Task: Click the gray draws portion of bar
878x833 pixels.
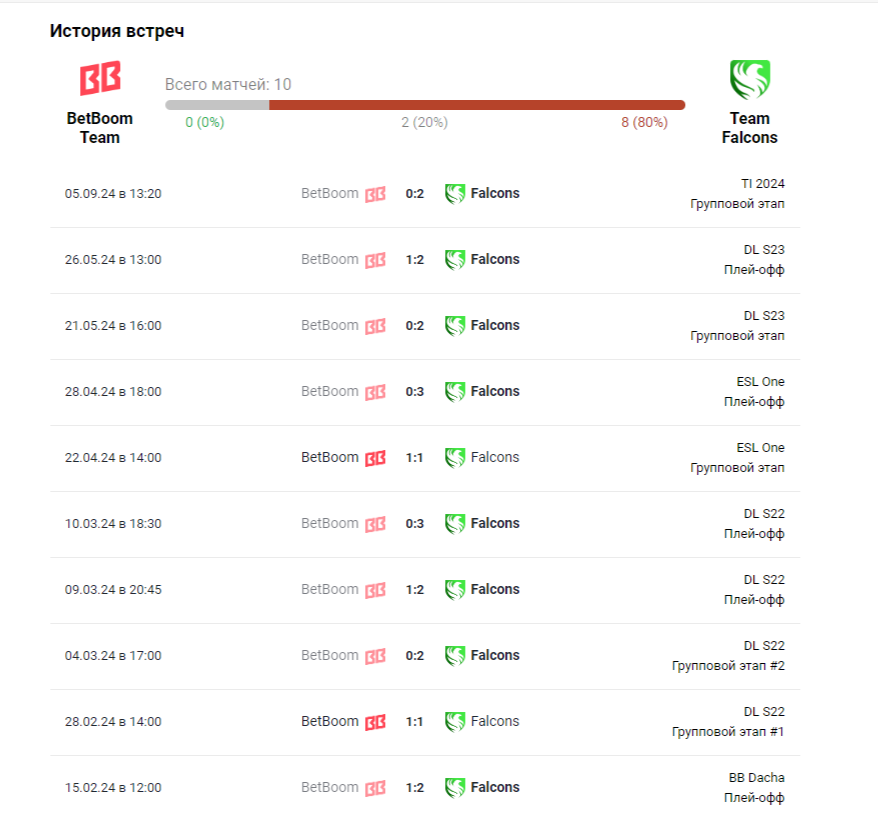Action: coord(217,105)
